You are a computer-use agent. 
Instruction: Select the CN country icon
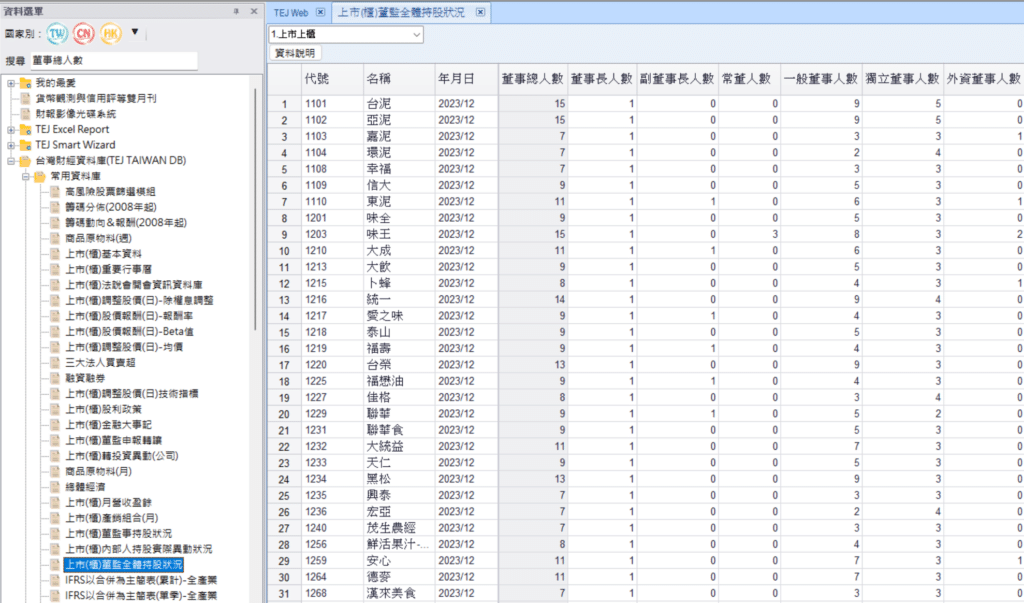pyautogui.click(x=84, y=33)
